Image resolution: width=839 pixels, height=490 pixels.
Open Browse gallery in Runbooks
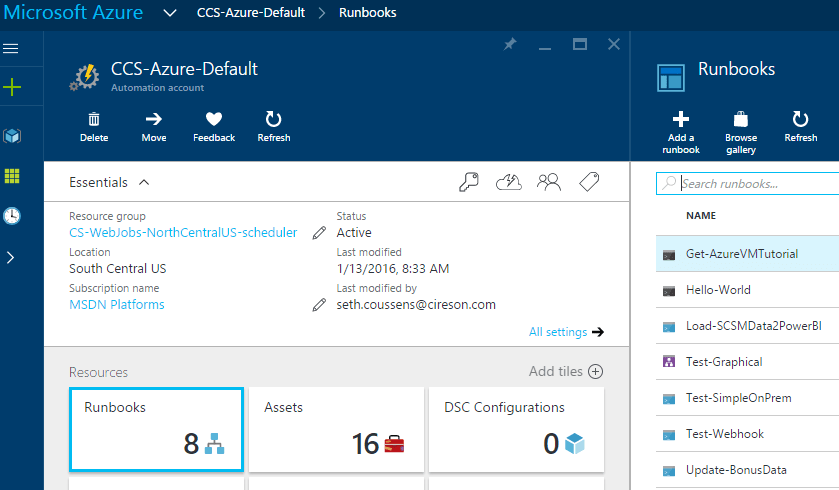point(741,120)
